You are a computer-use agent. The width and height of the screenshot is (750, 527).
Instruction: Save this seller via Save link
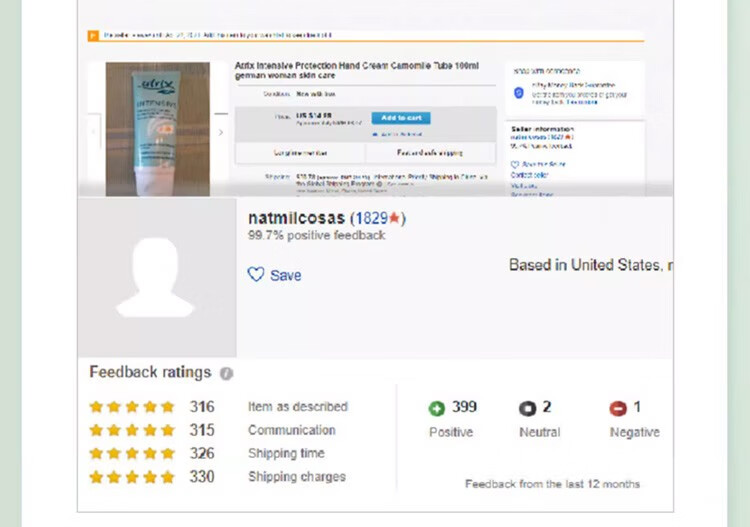point(286,275)
